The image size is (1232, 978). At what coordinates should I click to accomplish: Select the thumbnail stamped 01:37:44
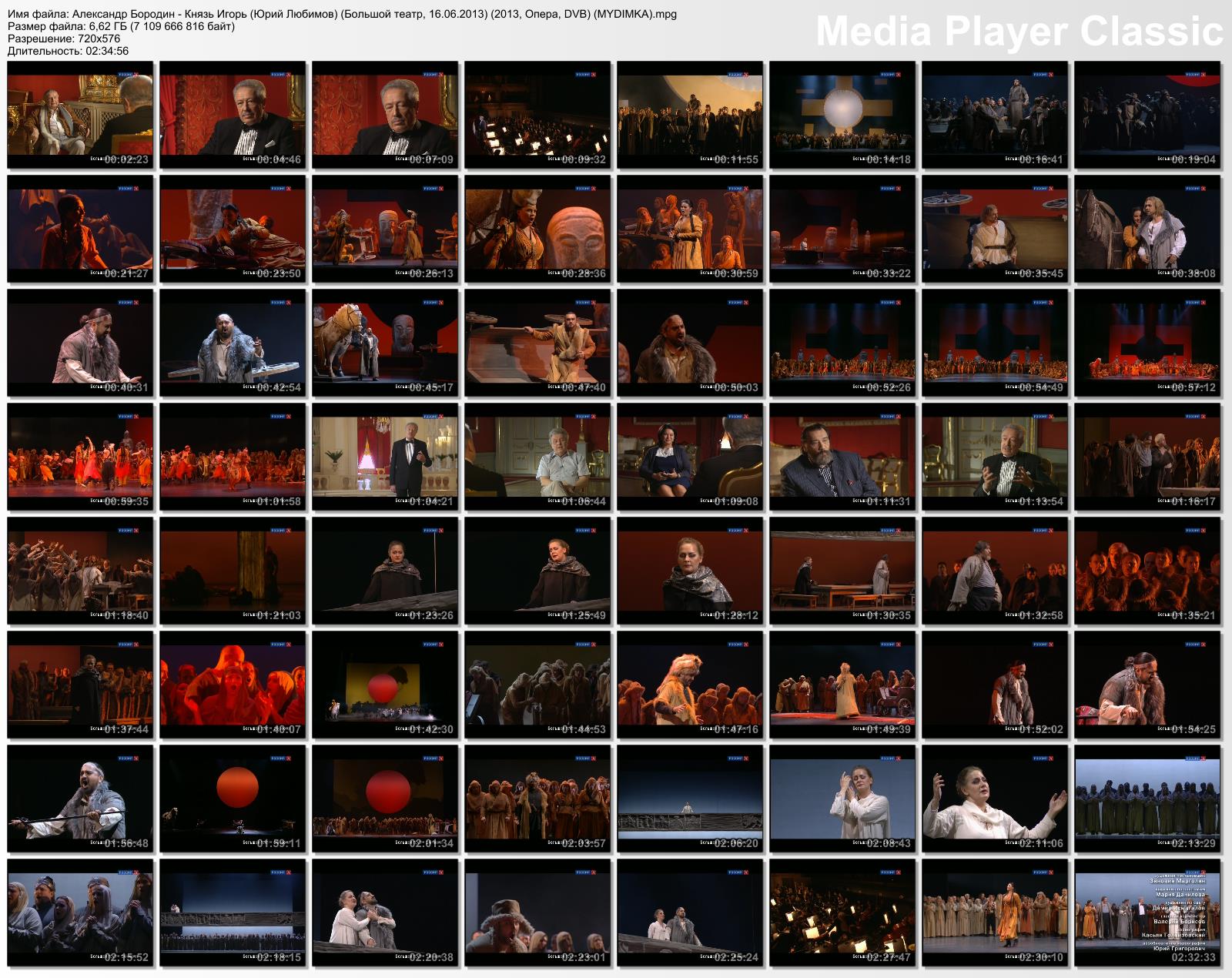[x=80, y=685]
